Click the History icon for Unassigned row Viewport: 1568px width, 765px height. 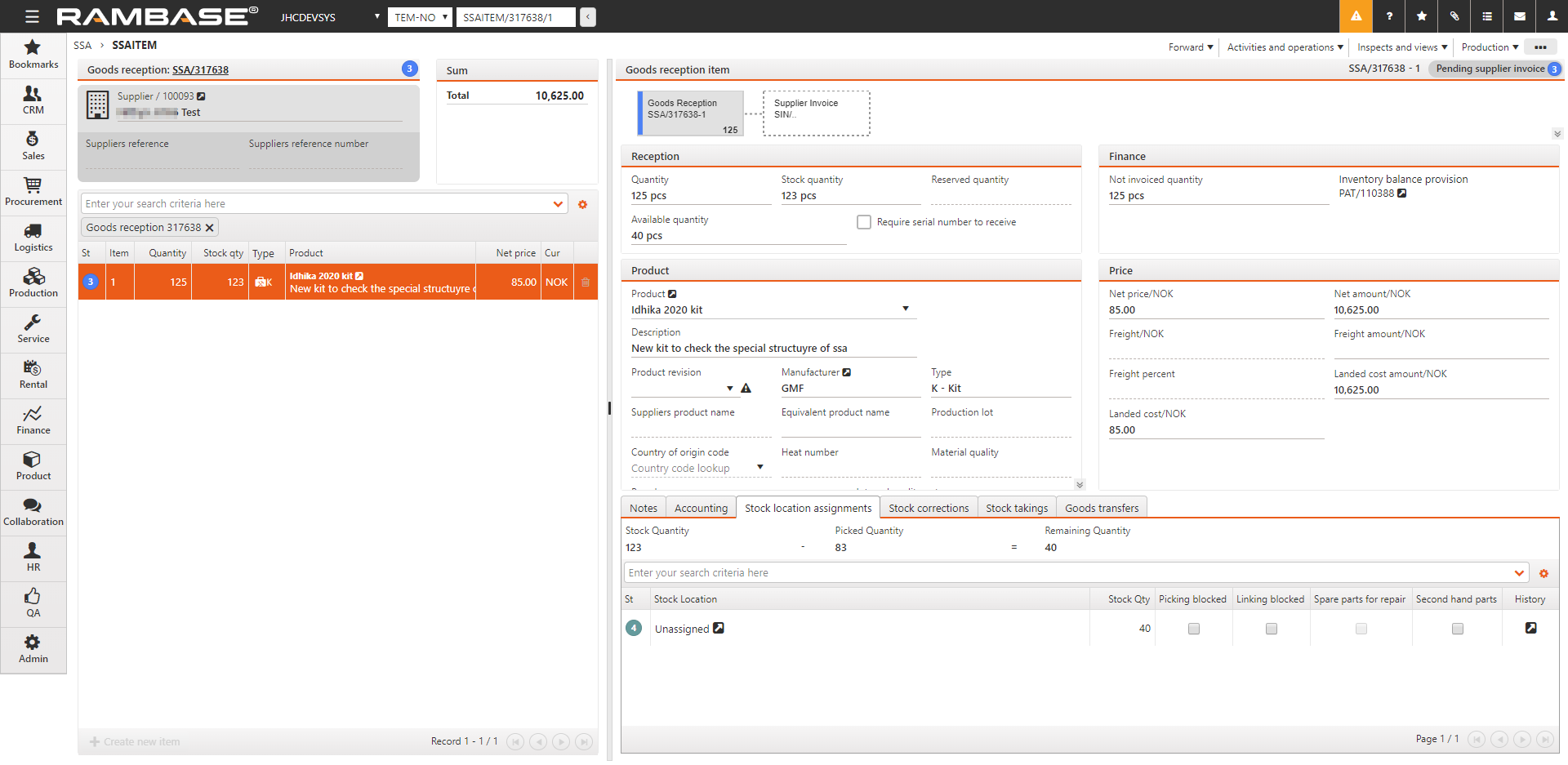pos(1530,628)
